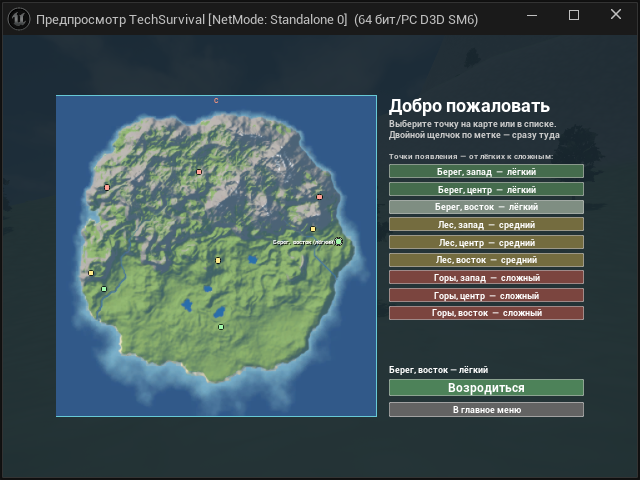Click the Добро пожаловать heading

tap(469, 106)
